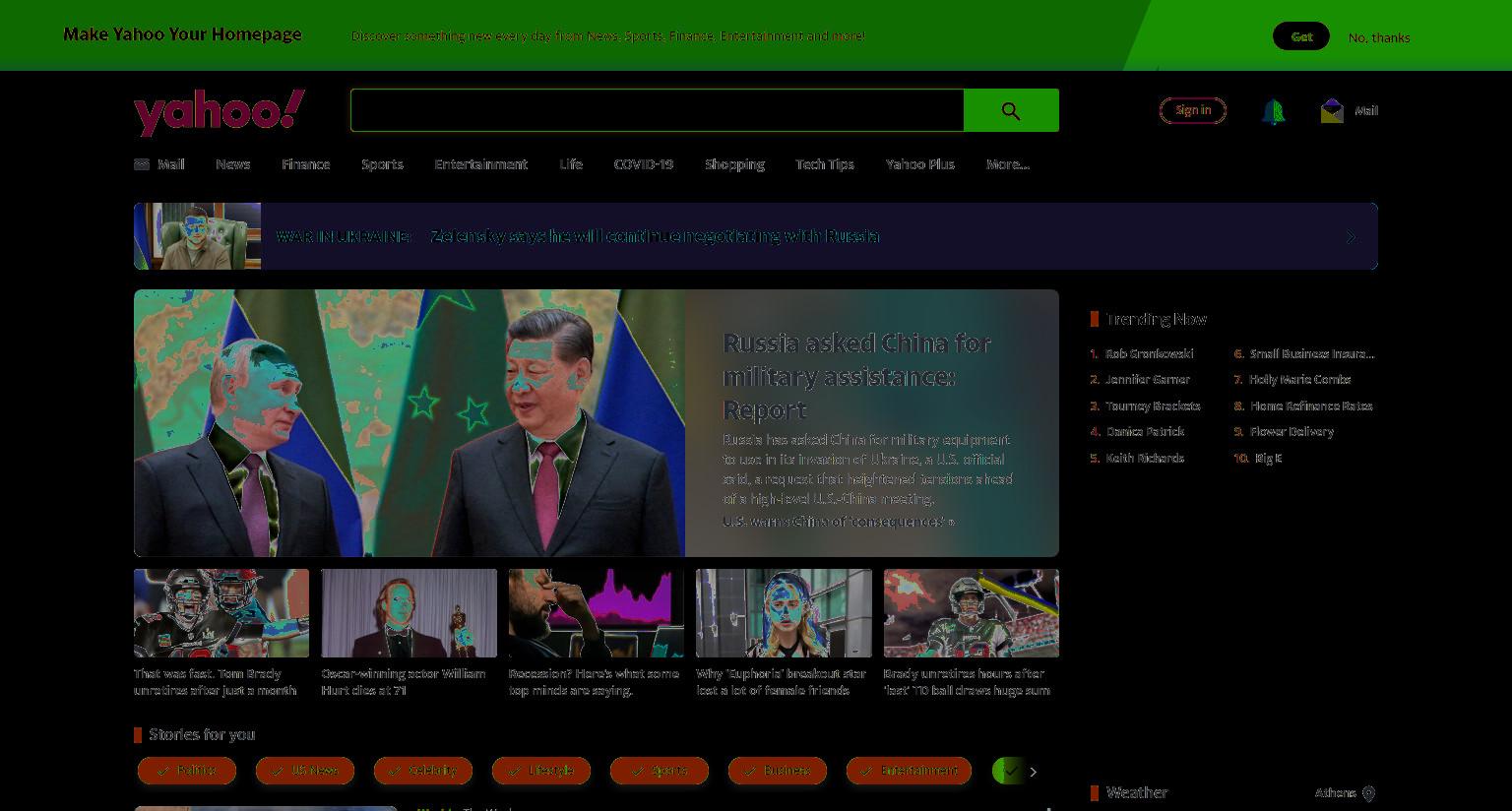Screen dimensions: 1512x811
Task: Open Brady unretires hours after TD ball headline
Action: tap(967, 682)
